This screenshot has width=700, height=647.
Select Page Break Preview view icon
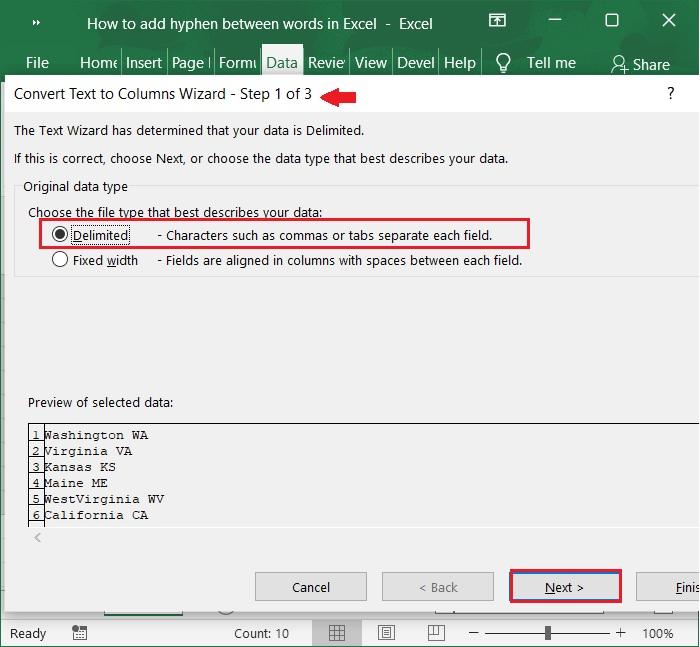[437, 633]
